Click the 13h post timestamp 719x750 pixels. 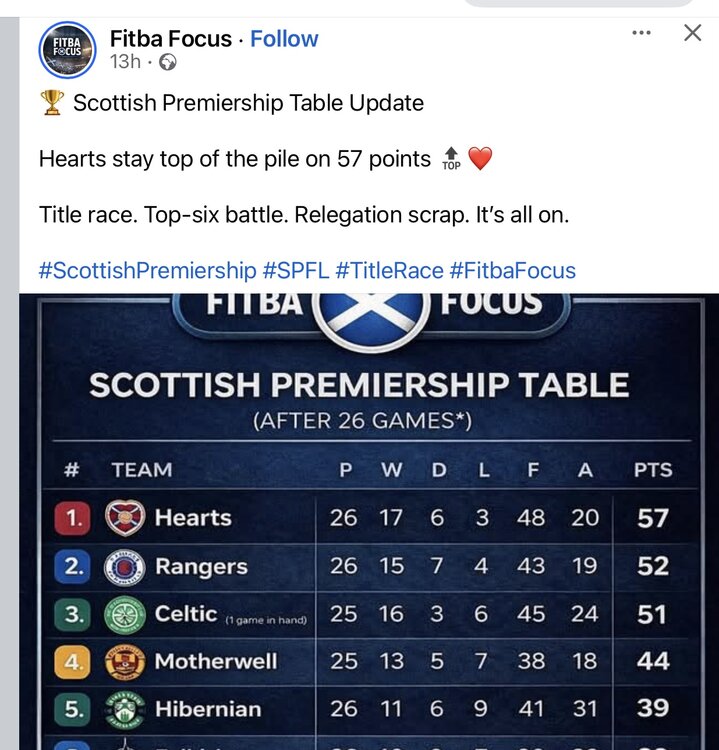tap(125, 63)
